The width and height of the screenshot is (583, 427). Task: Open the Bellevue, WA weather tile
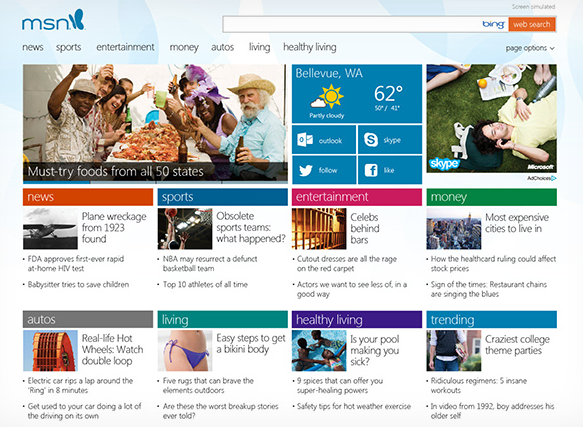pyautogui.click(x=357, y=94)
